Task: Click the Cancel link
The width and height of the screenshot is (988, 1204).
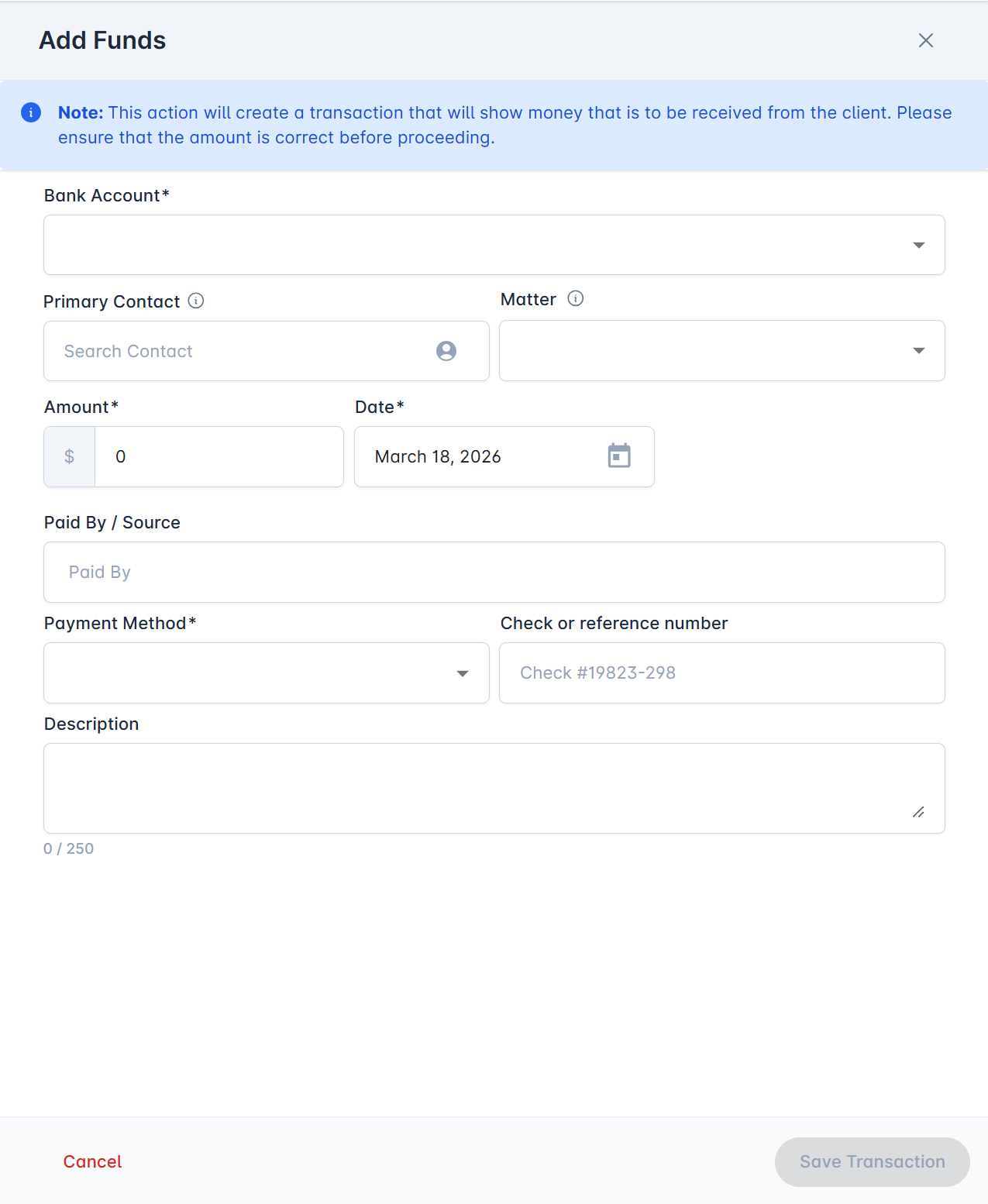Action: [x=93, y=1161]
